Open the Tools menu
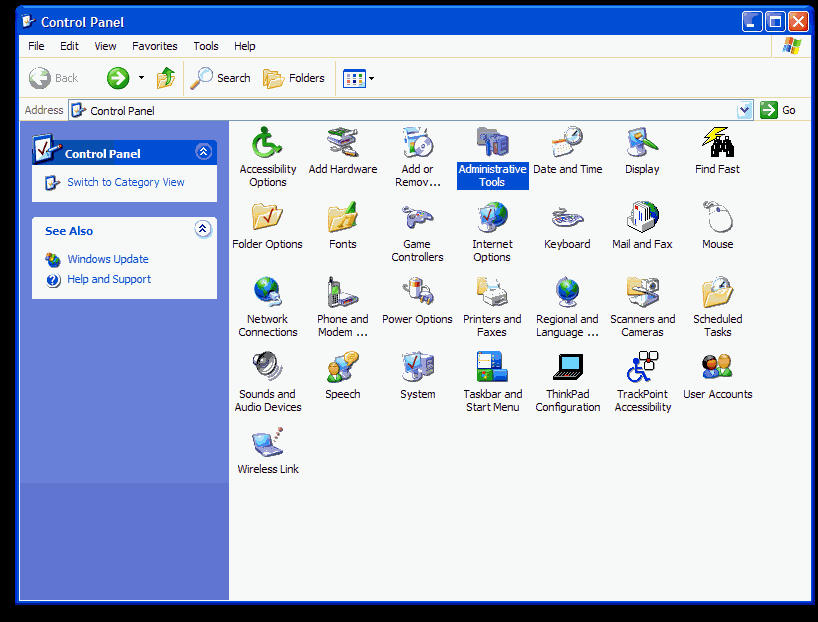The image size is (818, 622). pyautogui.click(x=206, y=46)
